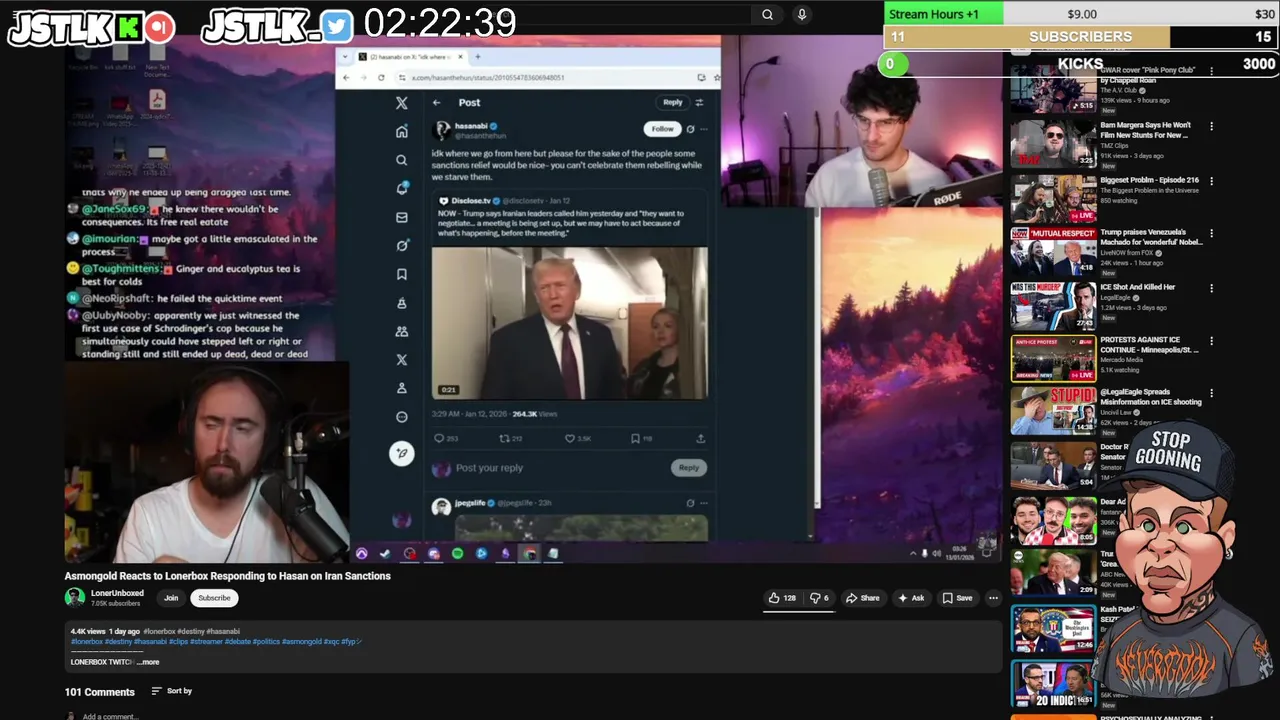Open Spotify icon in the inner taskbar

457,553
